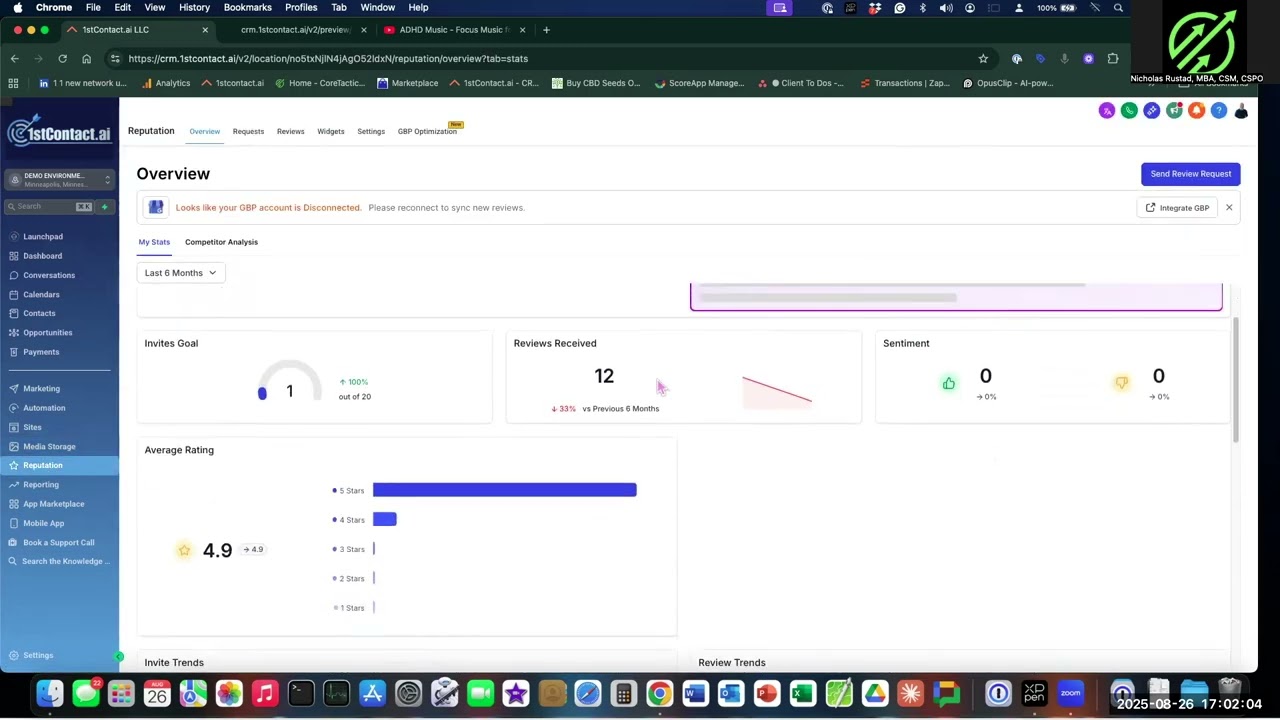
Task: Dismiss the GBP disconnected banner
Action: click(x=1229, y=208)
